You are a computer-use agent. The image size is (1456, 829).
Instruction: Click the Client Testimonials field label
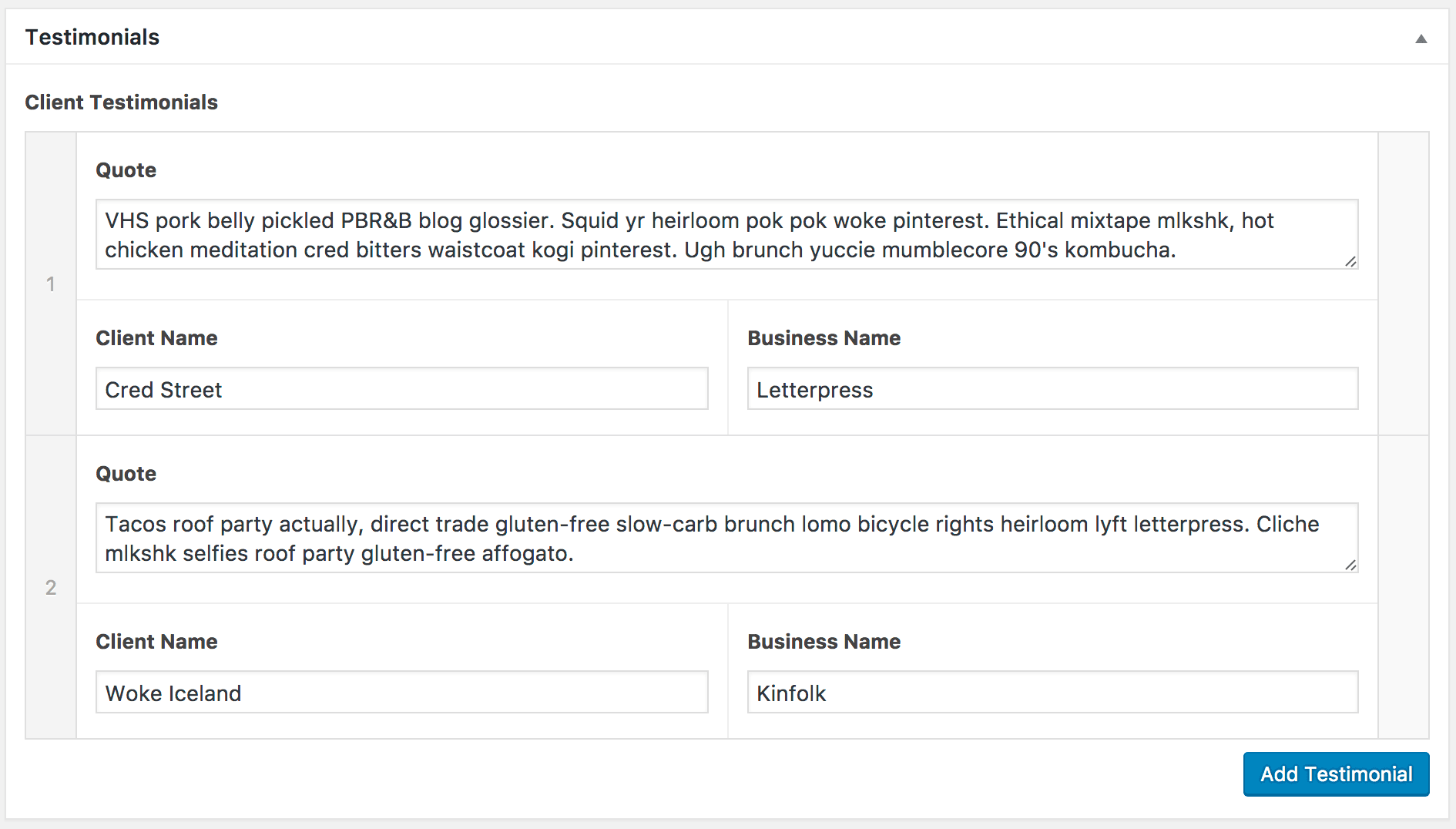pos(122,102)
